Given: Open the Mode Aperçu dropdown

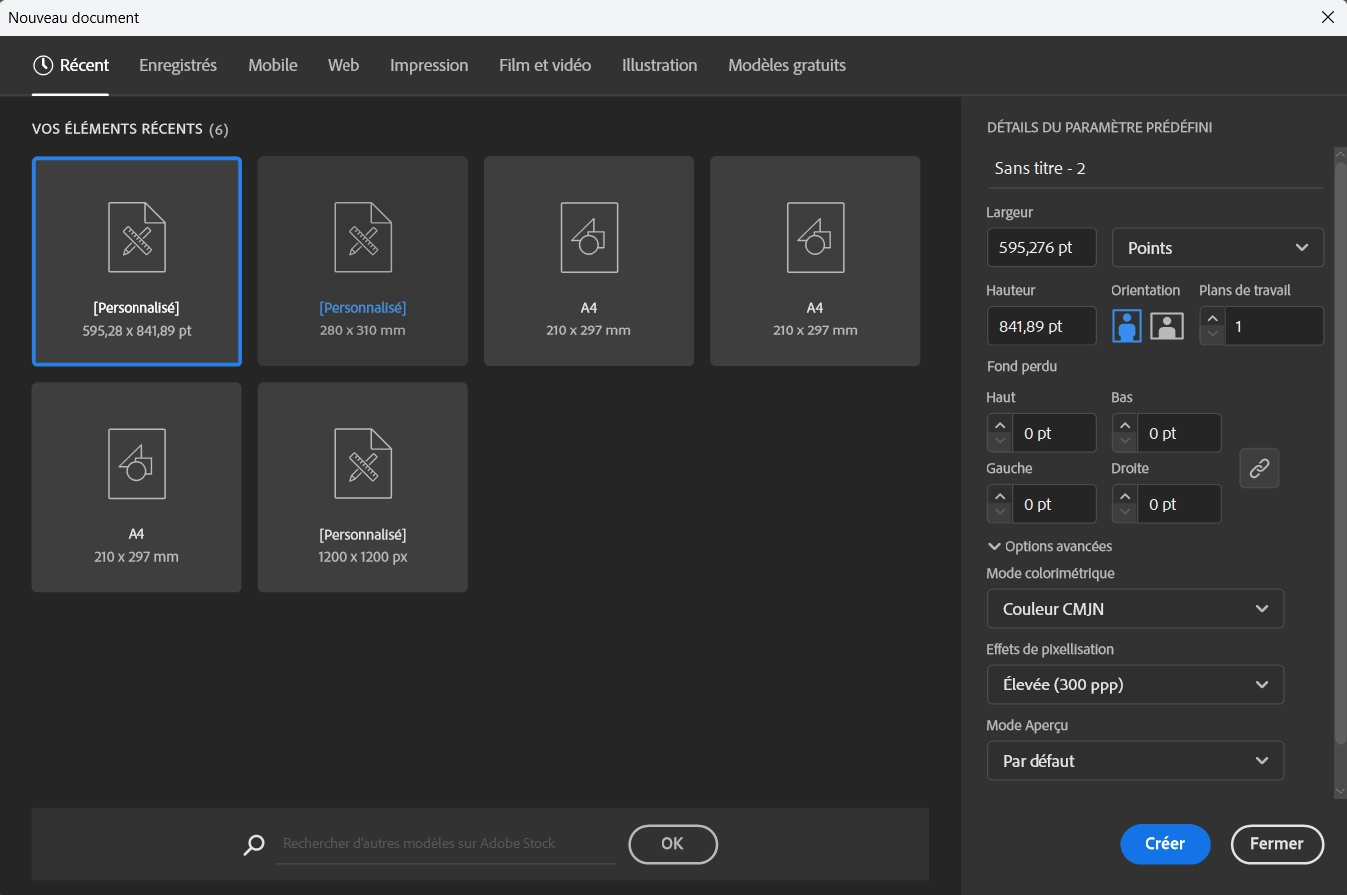Looking at the screenshot, I should tap(1135, 761).
